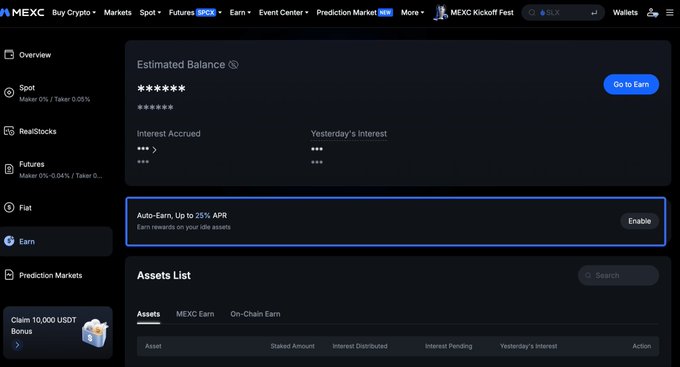
Task: Click the gift box bonus image
Action: coord(95,333)
